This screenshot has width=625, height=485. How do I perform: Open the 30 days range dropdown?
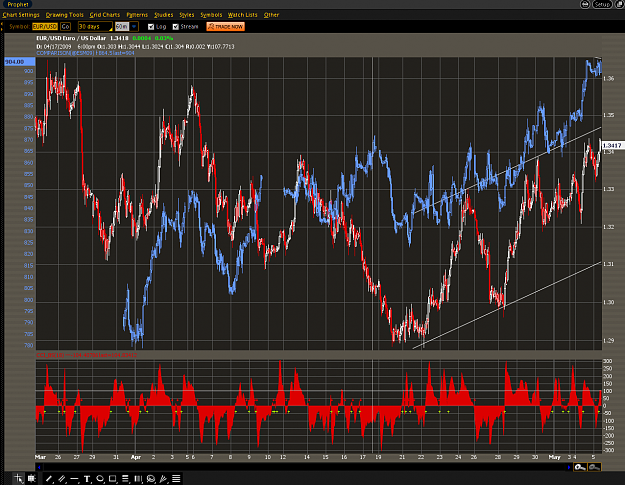coord(95,27)
